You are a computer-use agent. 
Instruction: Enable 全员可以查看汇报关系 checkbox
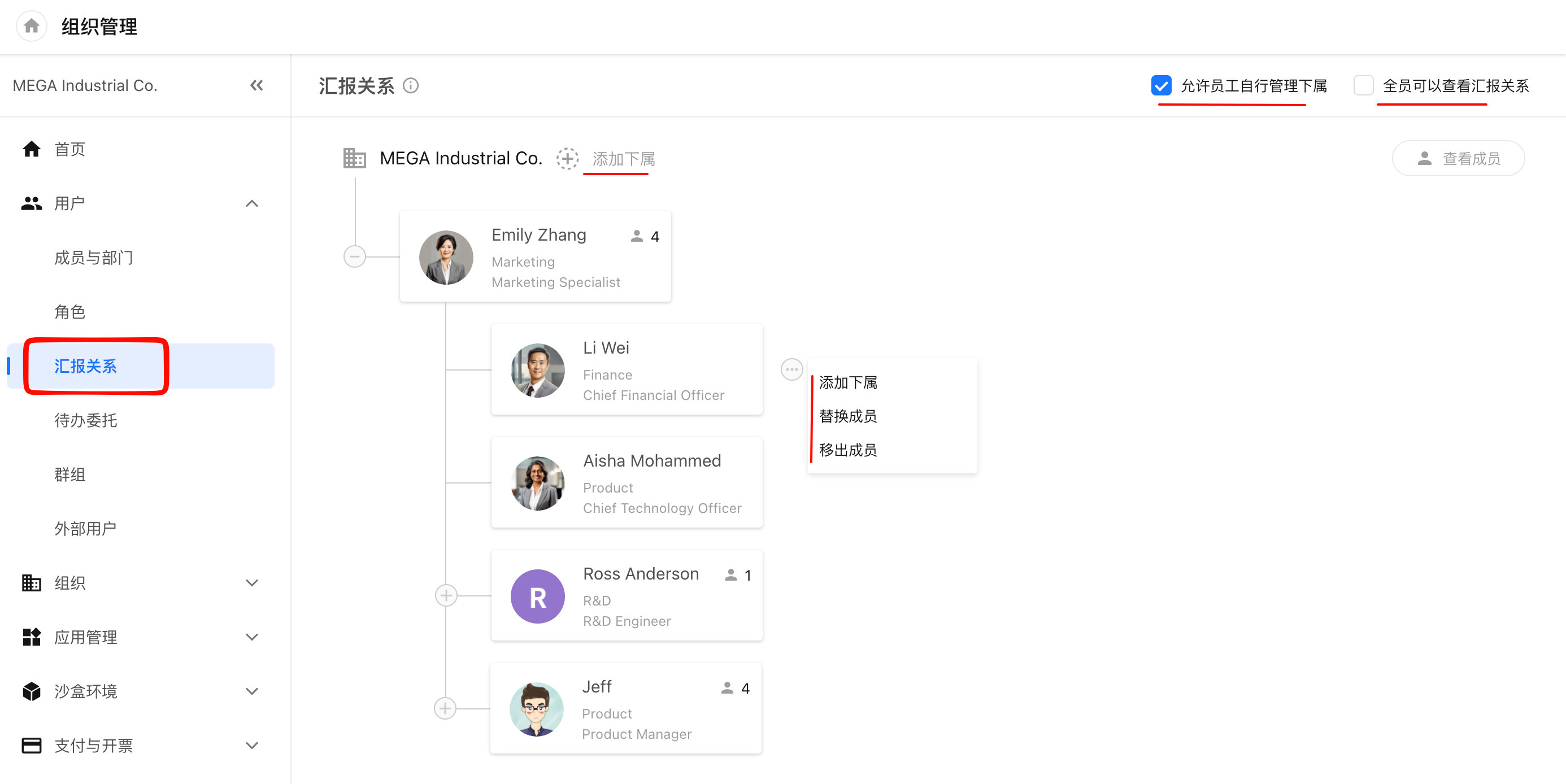[1364, 86]
